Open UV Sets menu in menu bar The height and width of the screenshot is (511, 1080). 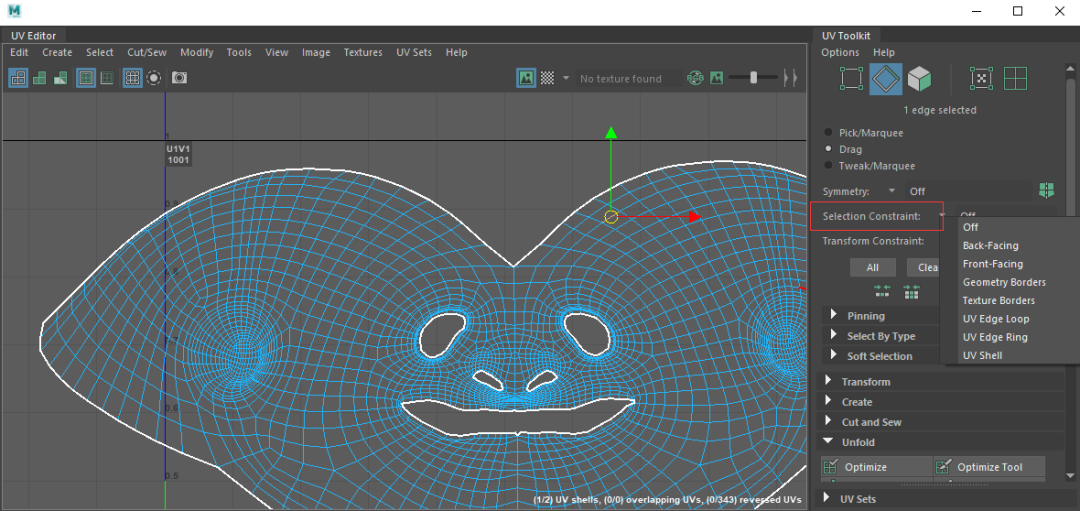point(414,52)
